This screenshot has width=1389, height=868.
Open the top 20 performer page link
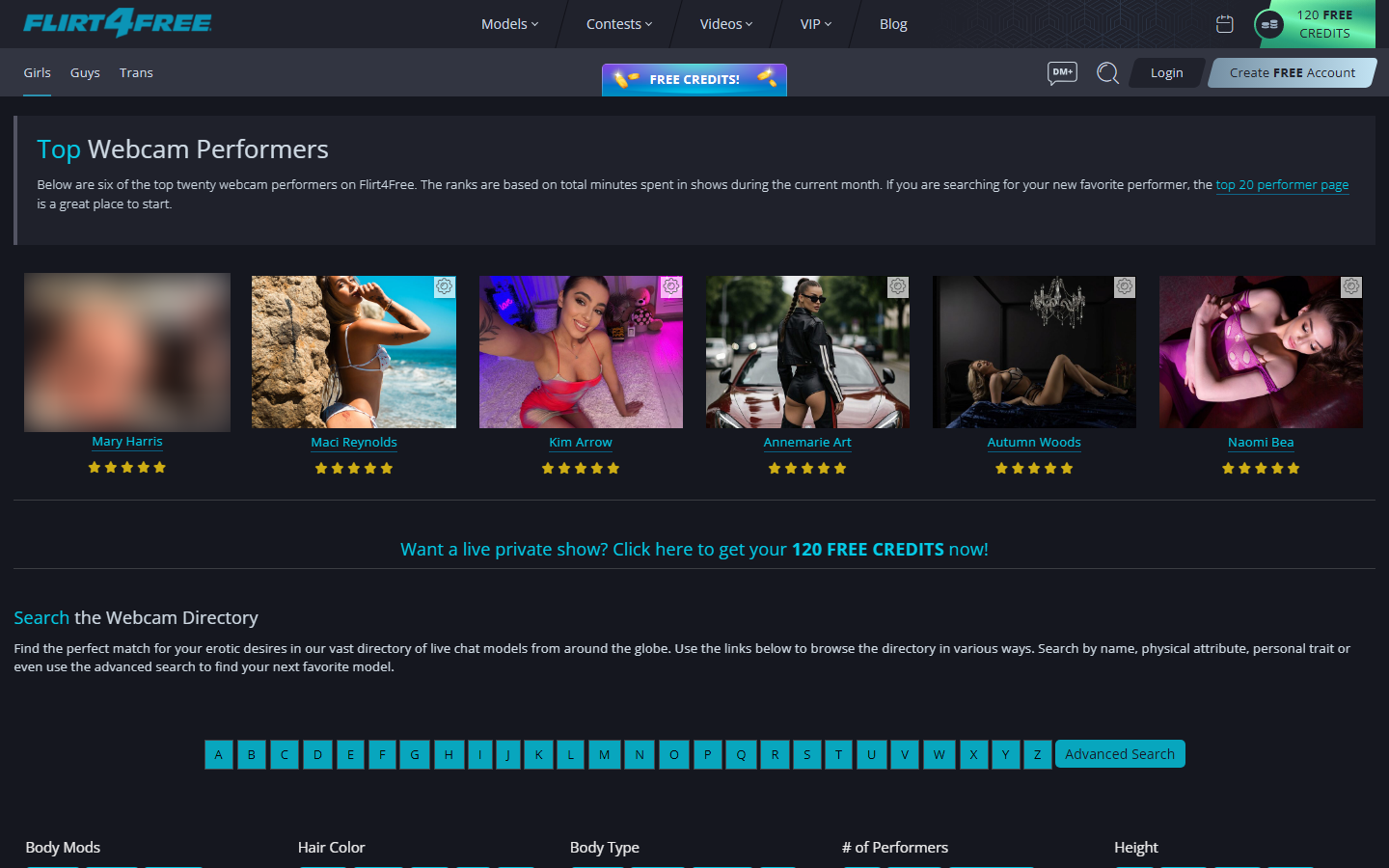(1282, 184)
